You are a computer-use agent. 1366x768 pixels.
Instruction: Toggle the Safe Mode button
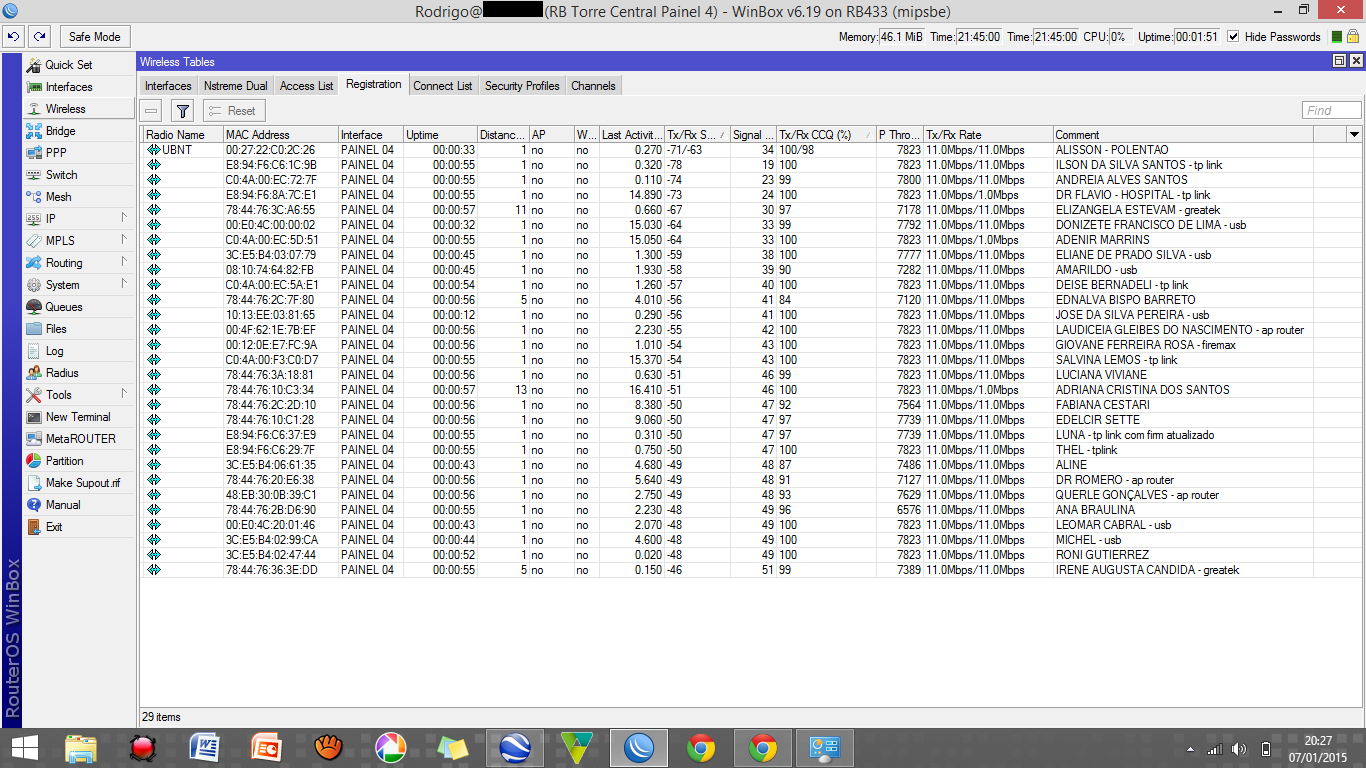click(95, 36)
